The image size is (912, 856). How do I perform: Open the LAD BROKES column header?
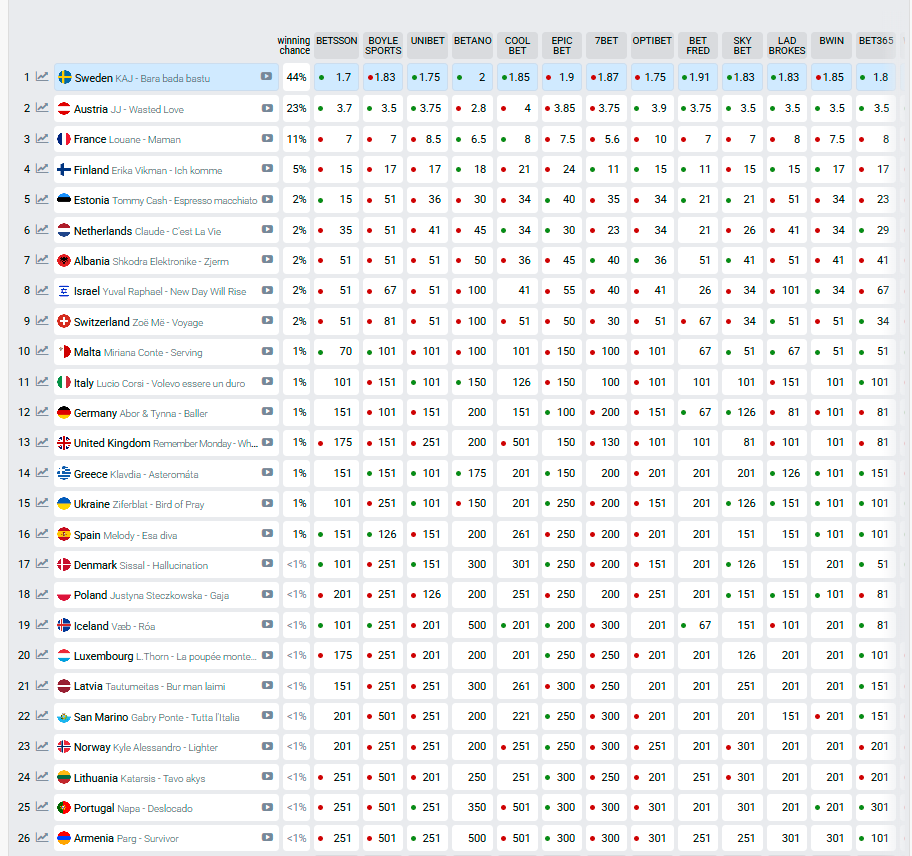[x=787, y=45]
